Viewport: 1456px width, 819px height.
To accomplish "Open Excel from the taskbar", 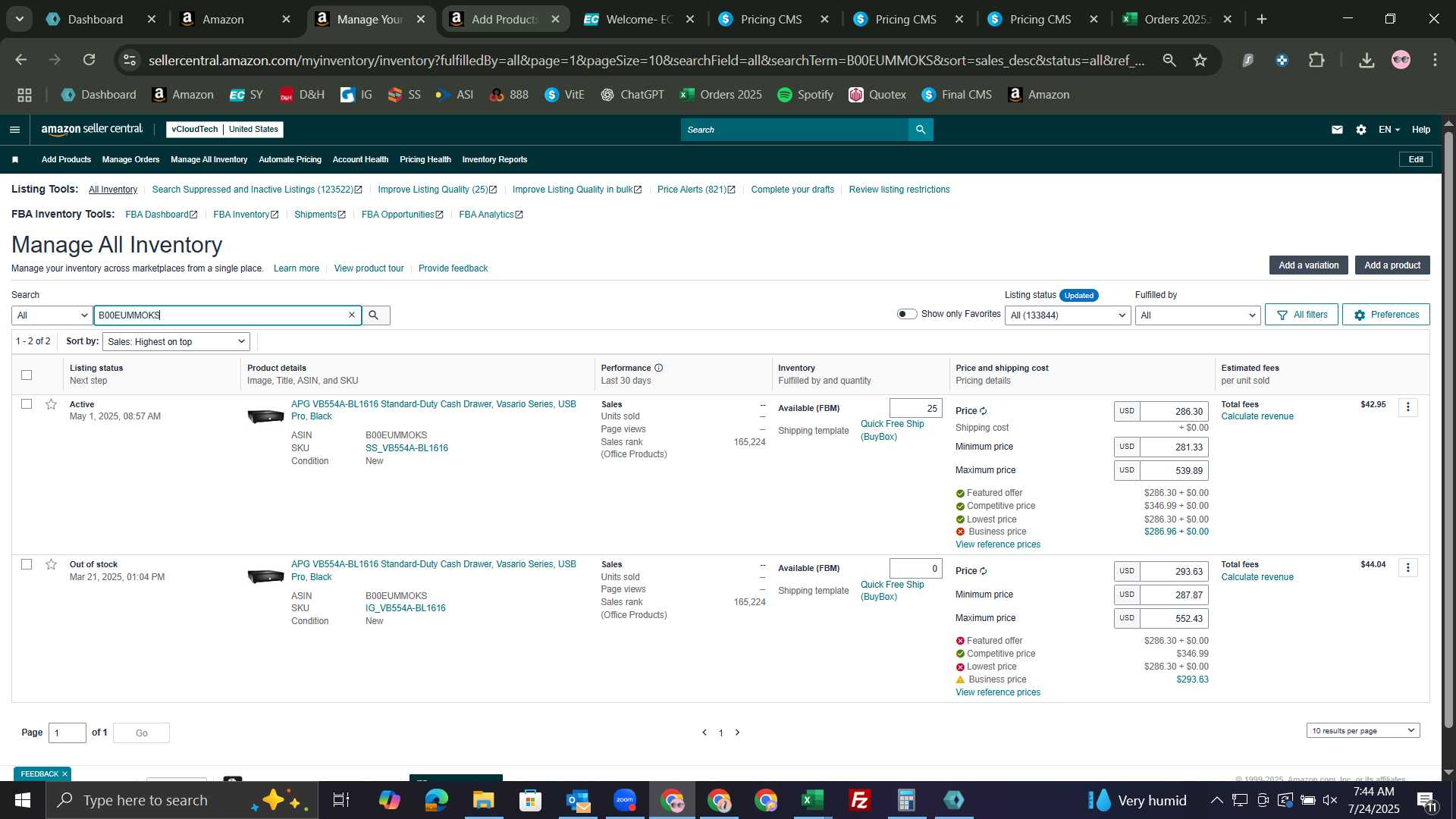I will (x=812, y=800).
